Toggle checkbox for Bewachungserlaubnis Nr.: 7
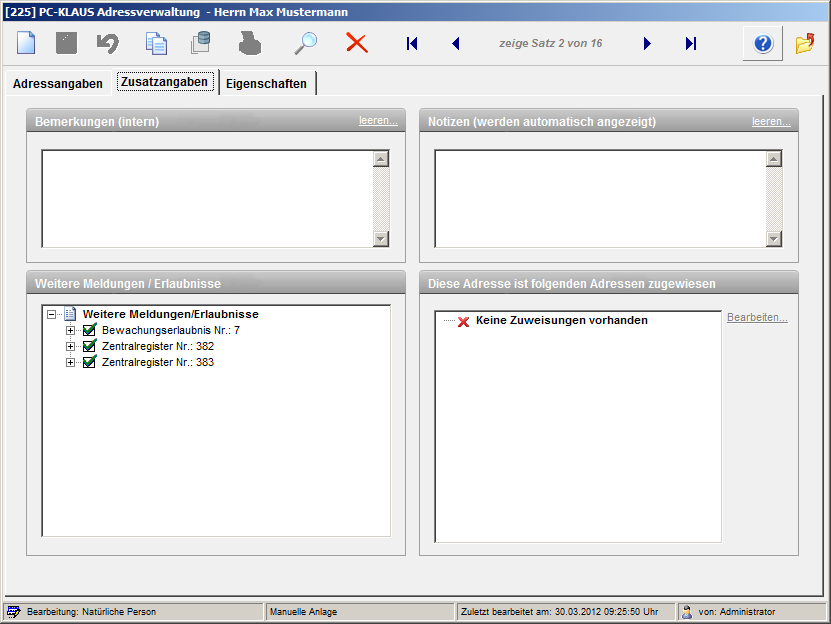Image resolution: width=831 pixels, height=624 pixels. 89,330
